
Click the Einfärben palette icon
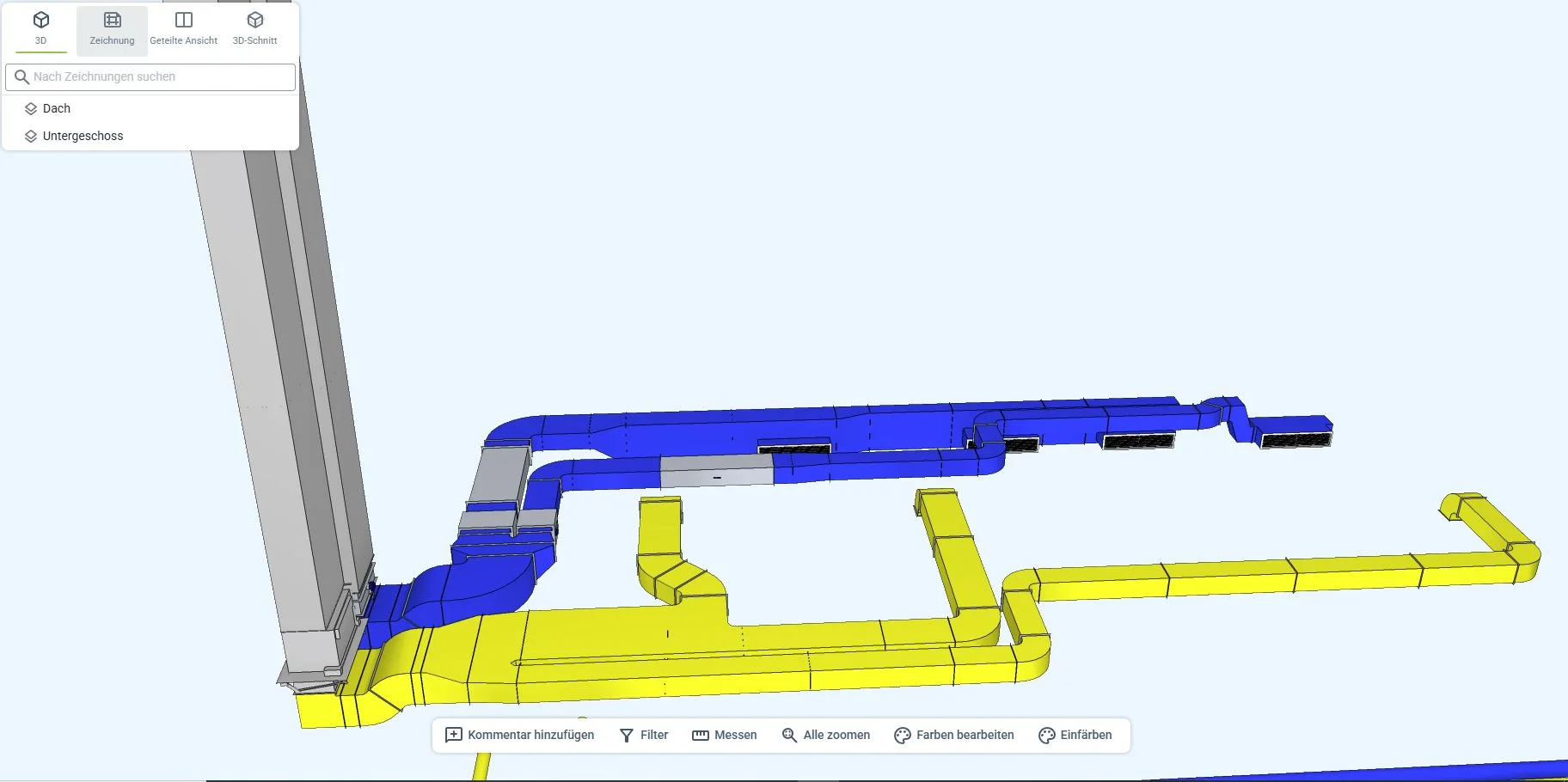pyautogui.click(x=1046, y=736)
